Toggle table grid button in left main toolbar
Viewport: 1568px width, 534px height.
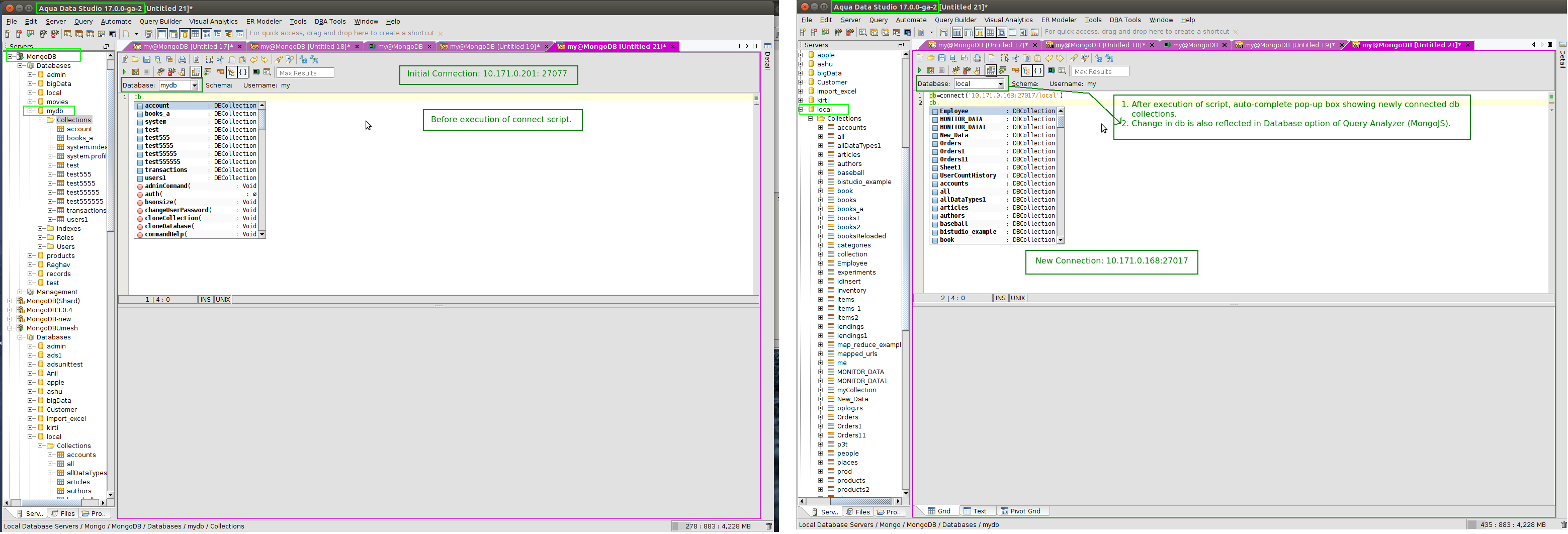tap(196, 34)
